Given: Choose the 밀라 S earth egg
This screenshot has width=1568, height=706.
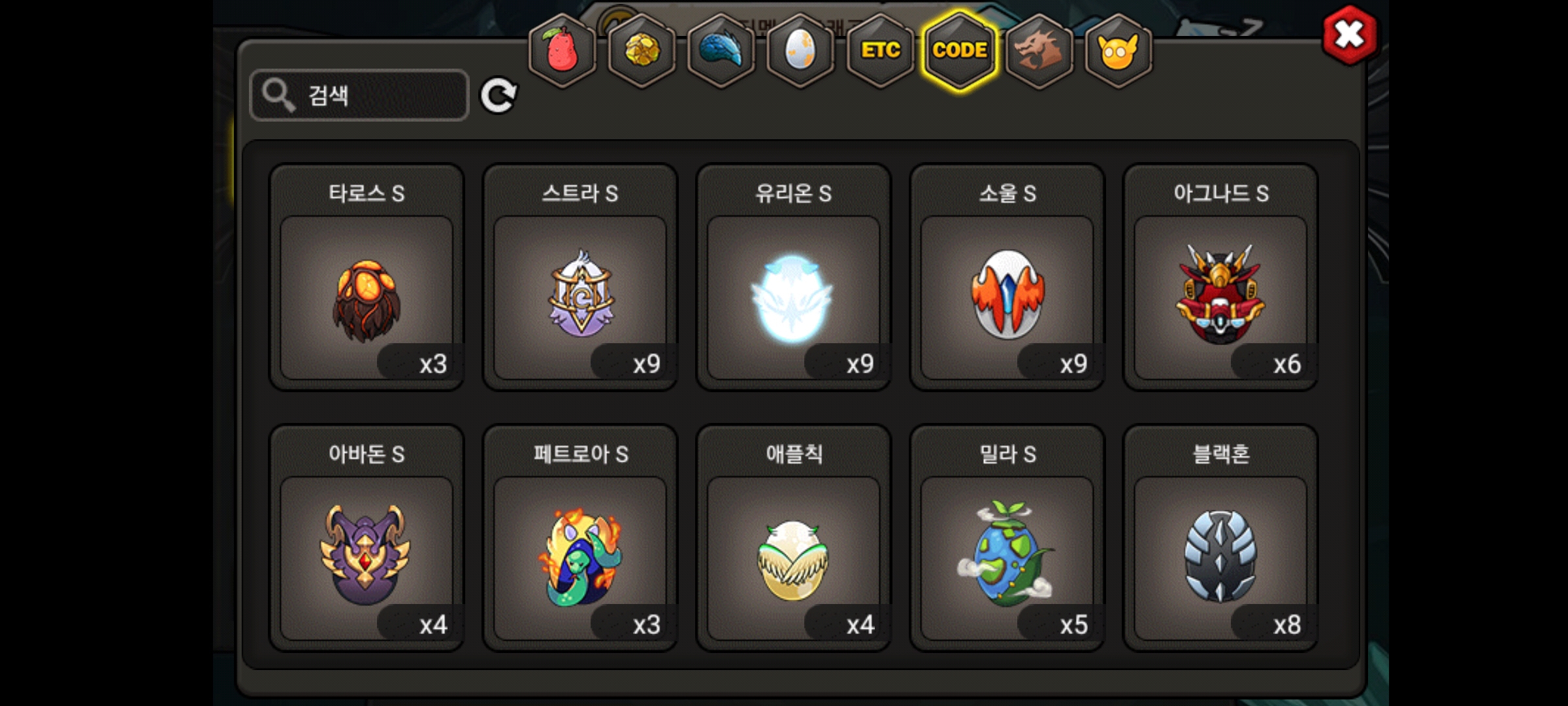Looking at the screenshot, I should pos(1007,538).
